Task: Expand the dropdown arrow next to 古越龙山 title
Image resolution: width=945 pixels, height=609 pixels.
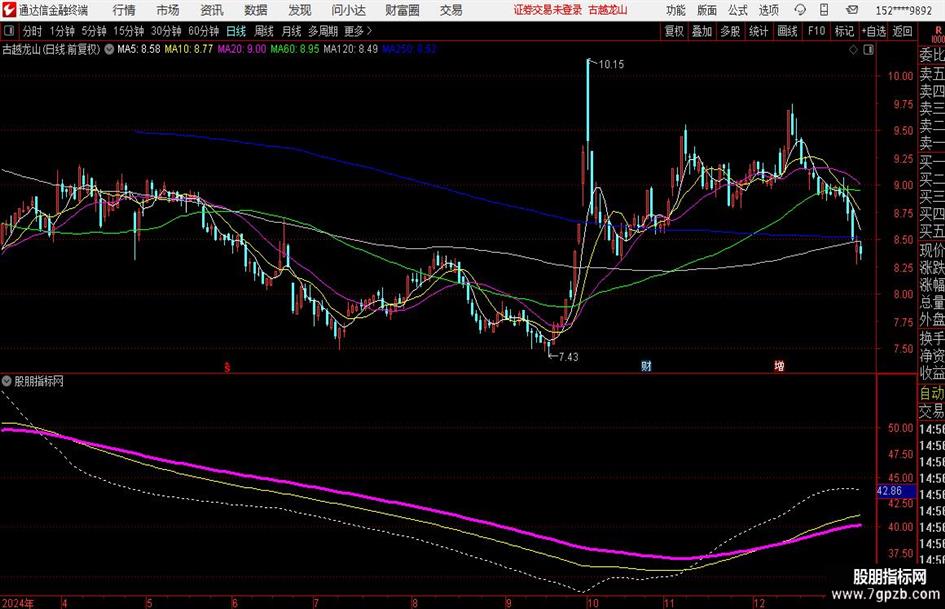Action: (x=109, y=49)
